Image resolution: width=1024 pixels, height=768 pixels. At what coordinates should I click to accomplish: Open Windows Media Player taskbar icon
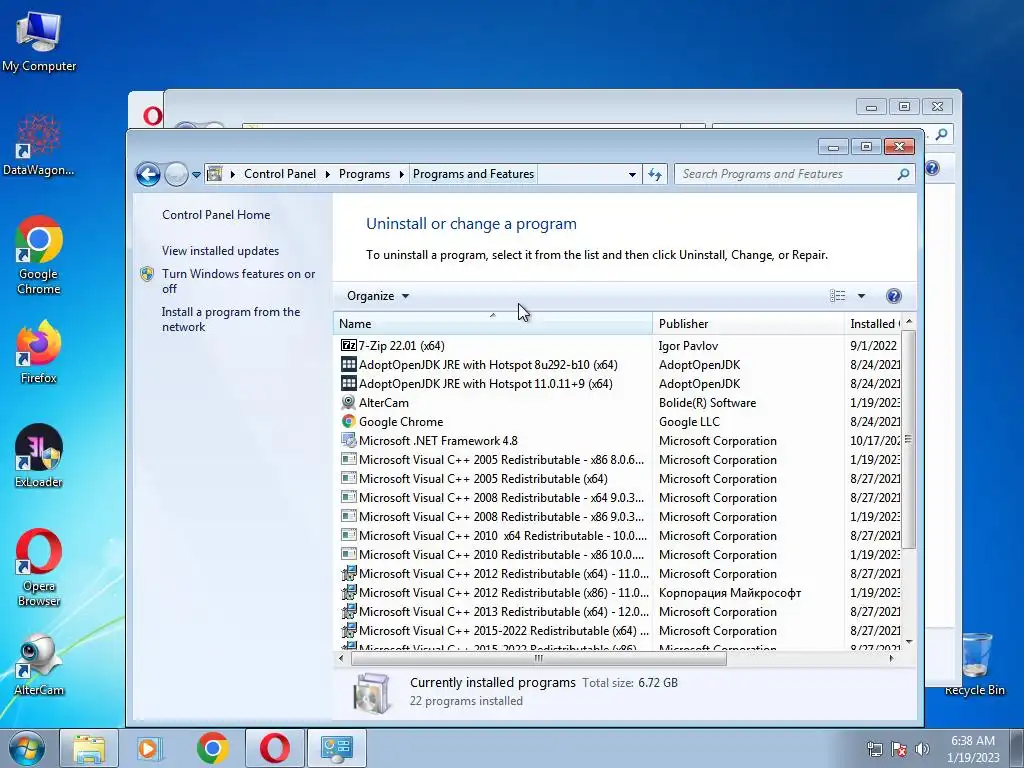pos(150,748)
